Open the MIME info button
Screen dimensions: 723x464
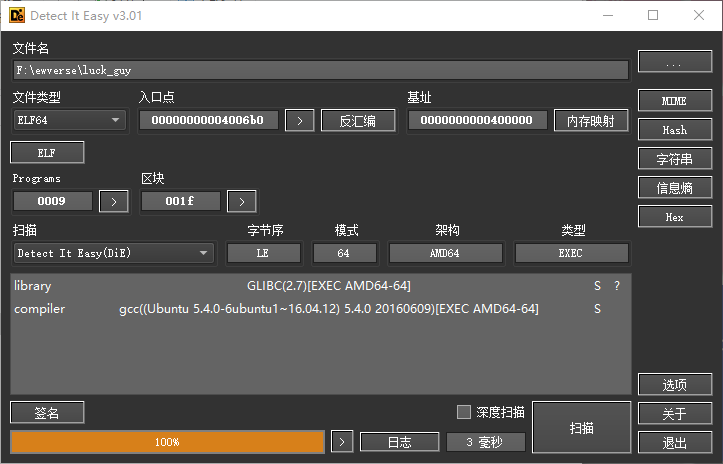tap(675, 101)
